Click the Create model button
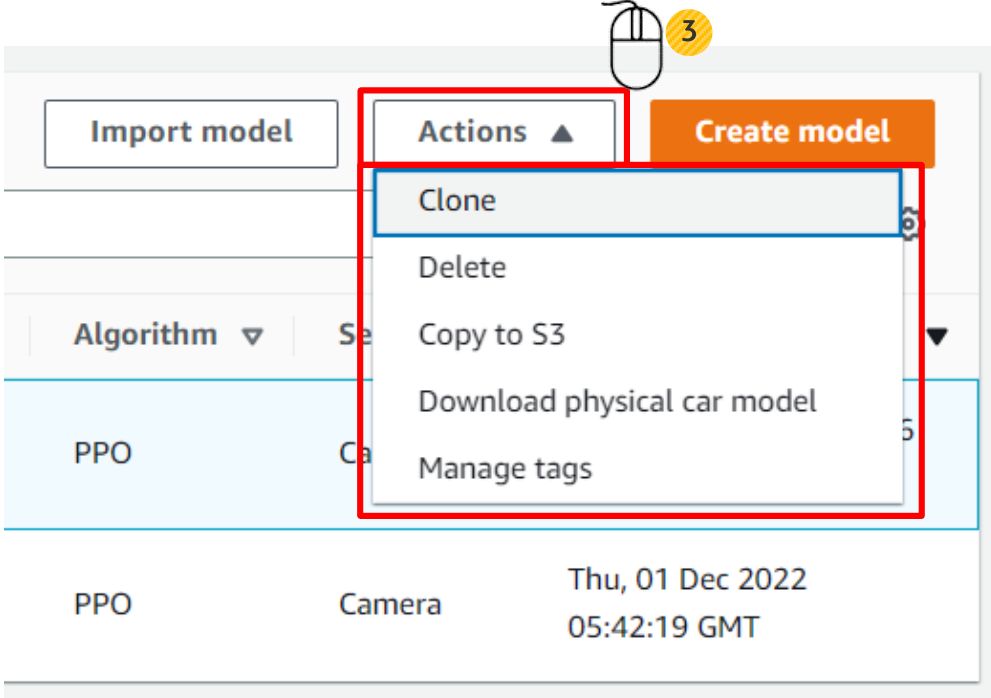 (x=792, y=132)
